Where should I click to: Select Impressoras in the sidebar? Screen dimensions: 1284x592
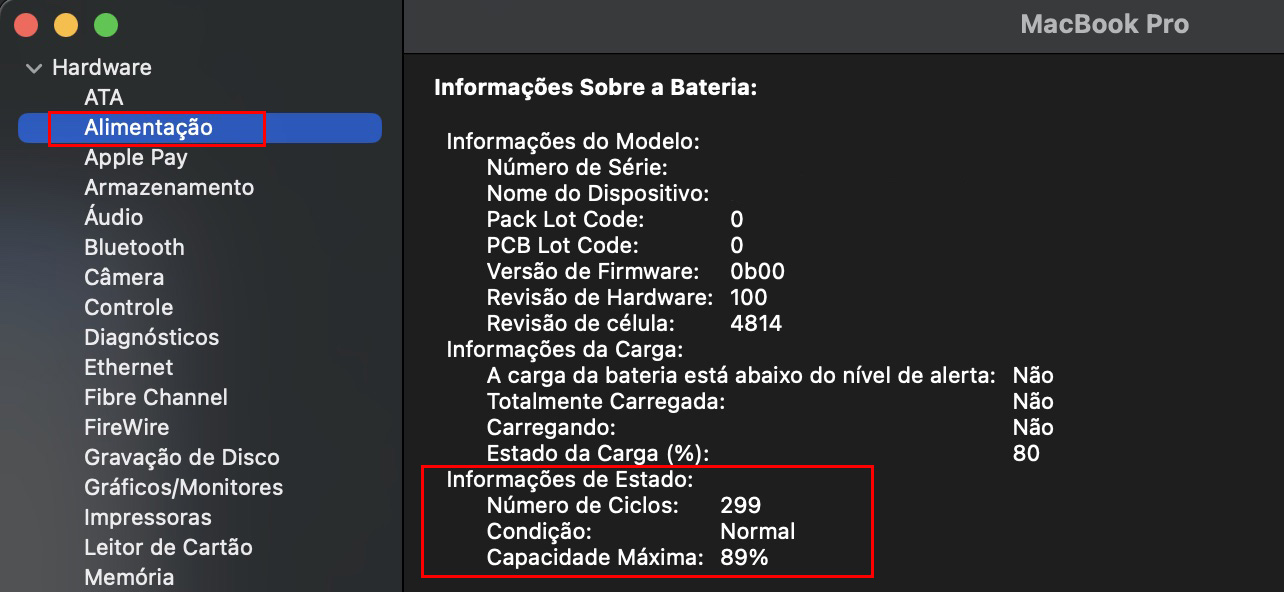[147, 517]
